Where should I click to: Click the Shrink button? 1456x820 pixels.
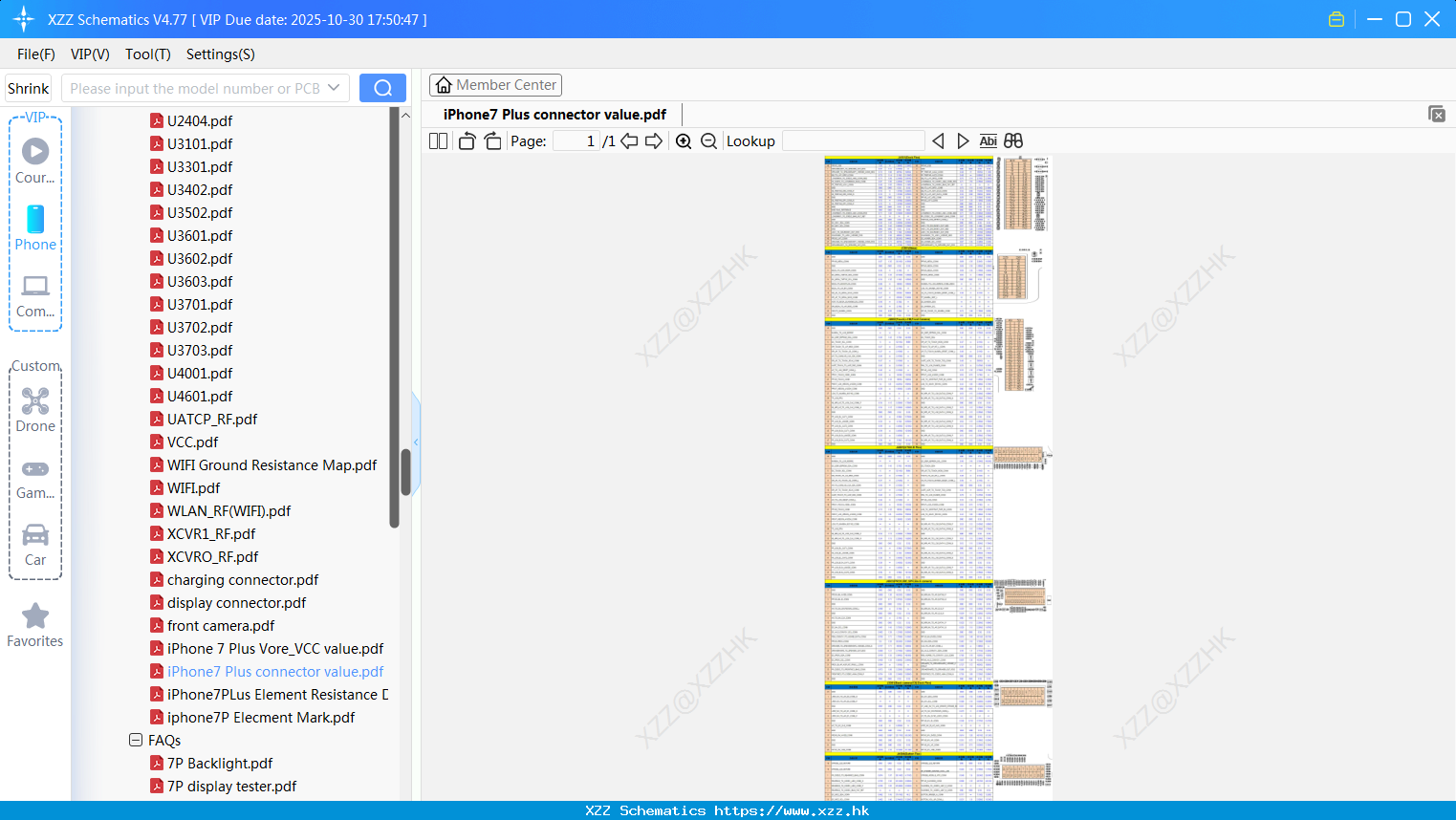click(29, 88)
